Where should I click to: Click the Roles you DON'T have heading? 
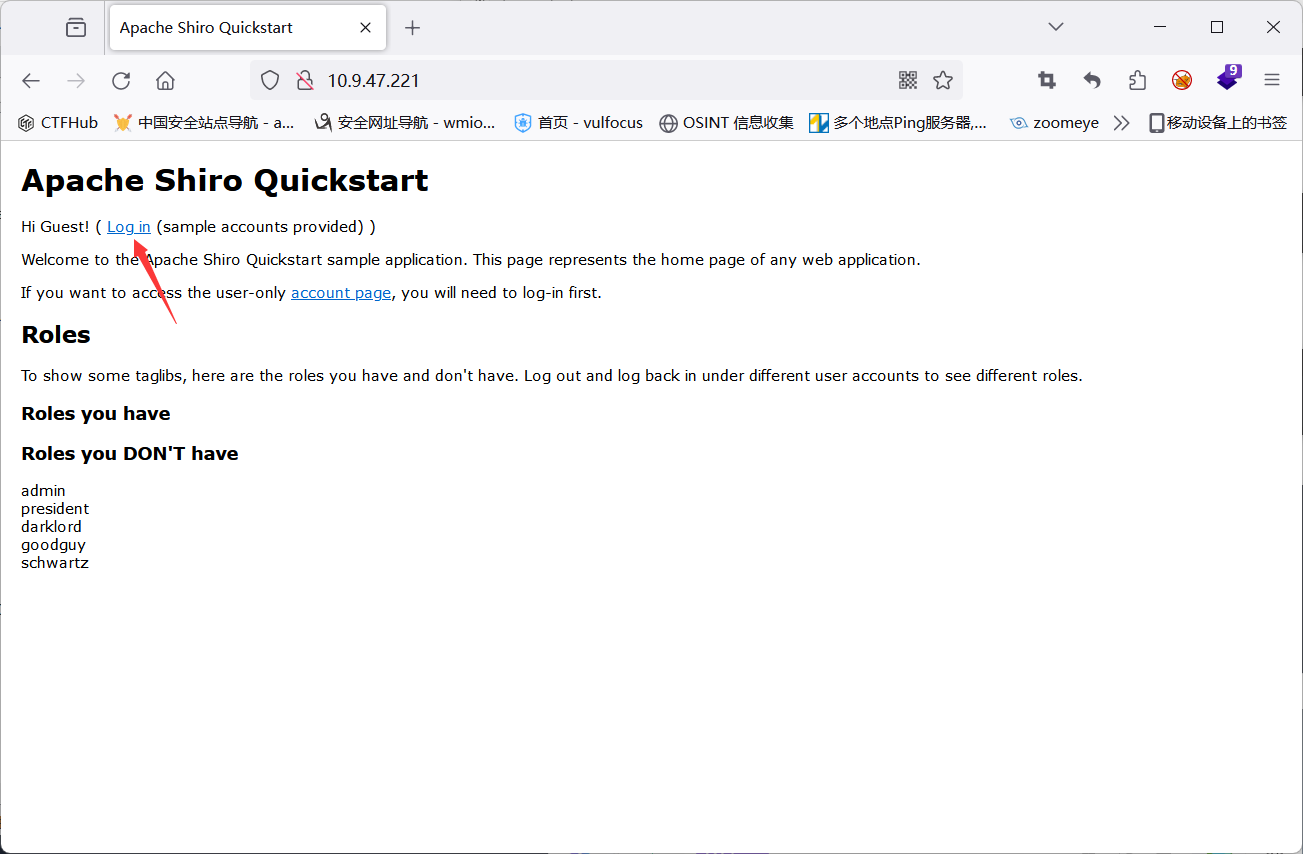(130, 454)
